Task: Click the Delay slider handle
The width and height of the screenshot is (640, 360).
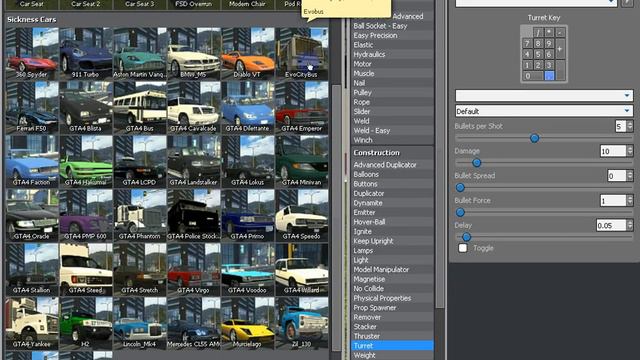Action: [466, 237]
